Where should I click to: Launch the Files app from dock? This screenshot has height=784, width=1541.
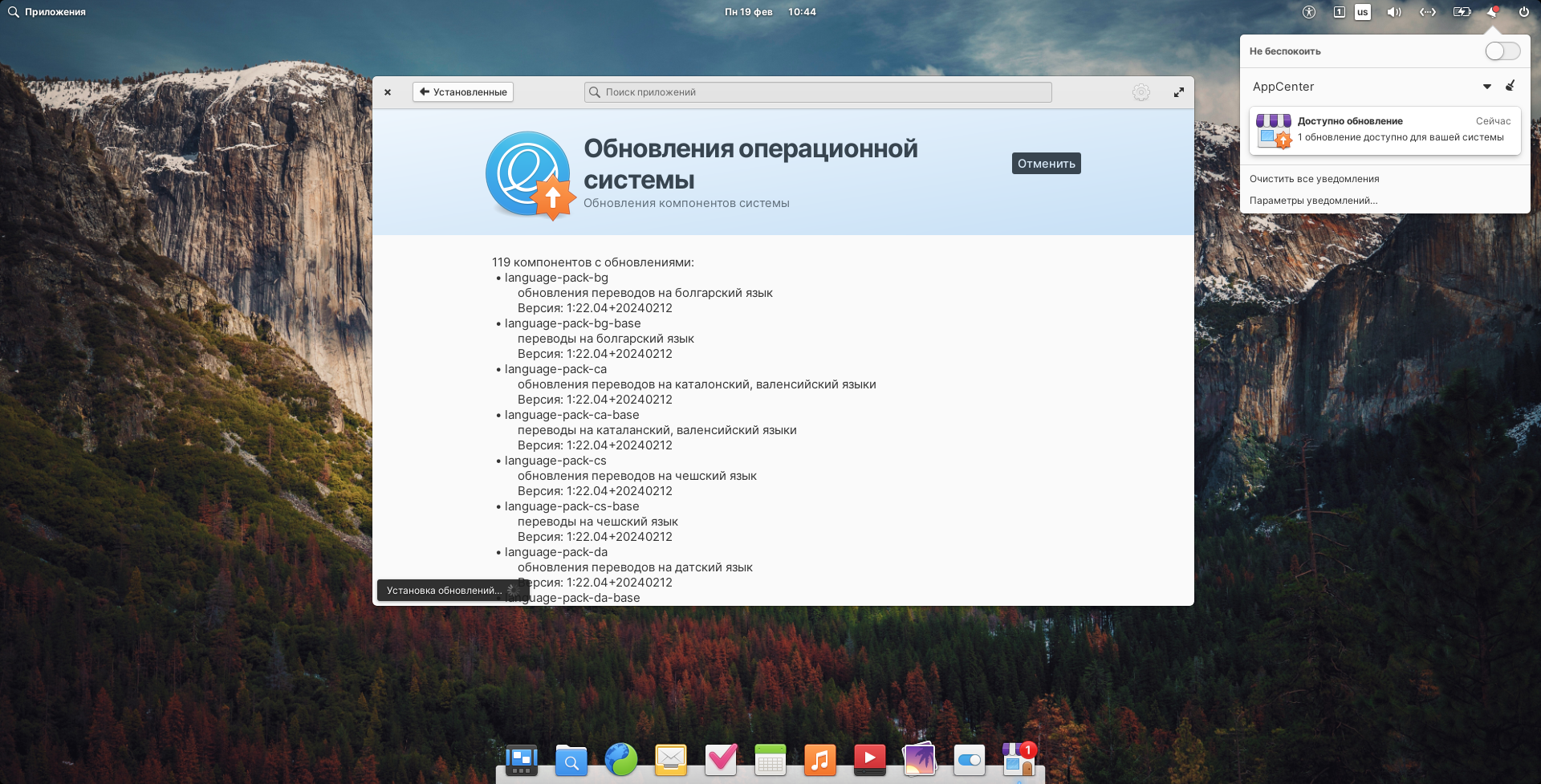click(x=571, y=759)
